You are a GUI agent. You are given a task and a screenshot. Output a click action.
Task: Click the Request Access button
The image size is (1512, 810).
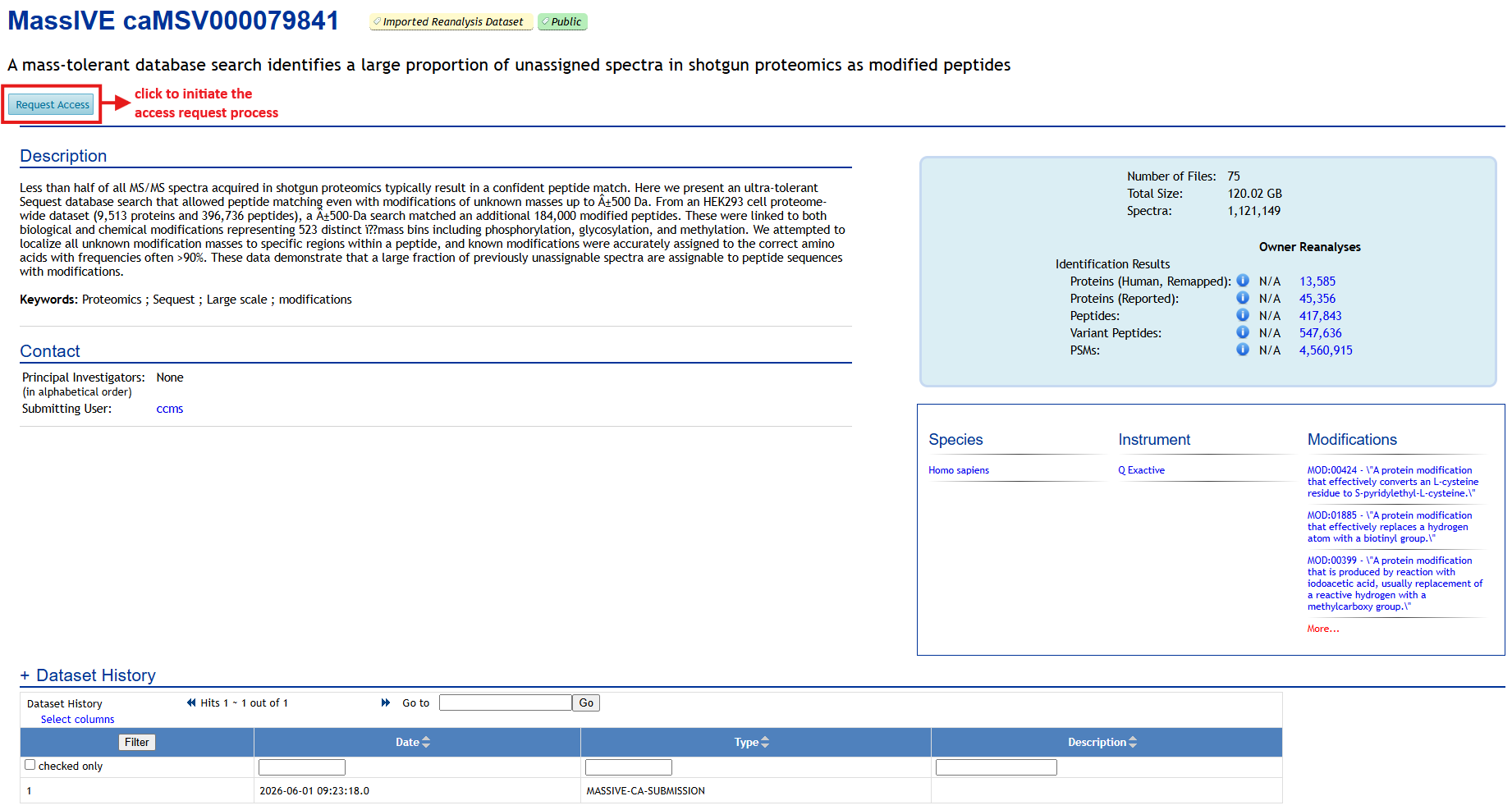[51, 104]
